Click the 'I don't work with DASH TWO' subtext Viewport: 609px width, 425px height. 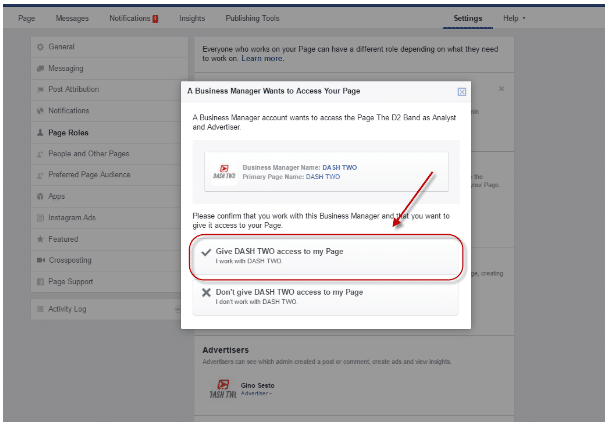pos(256,302)
